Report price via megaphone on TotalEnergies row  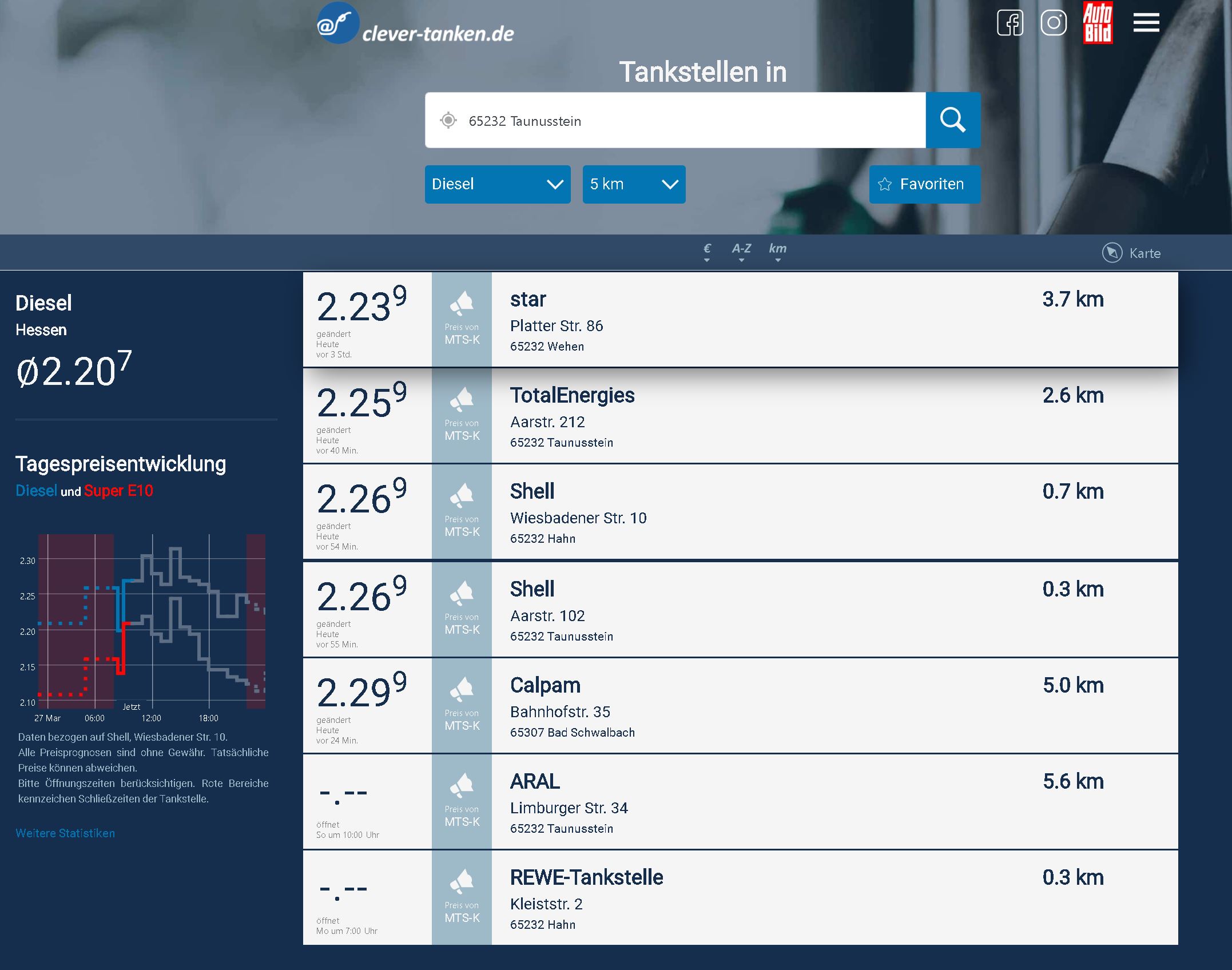[462, 399]
